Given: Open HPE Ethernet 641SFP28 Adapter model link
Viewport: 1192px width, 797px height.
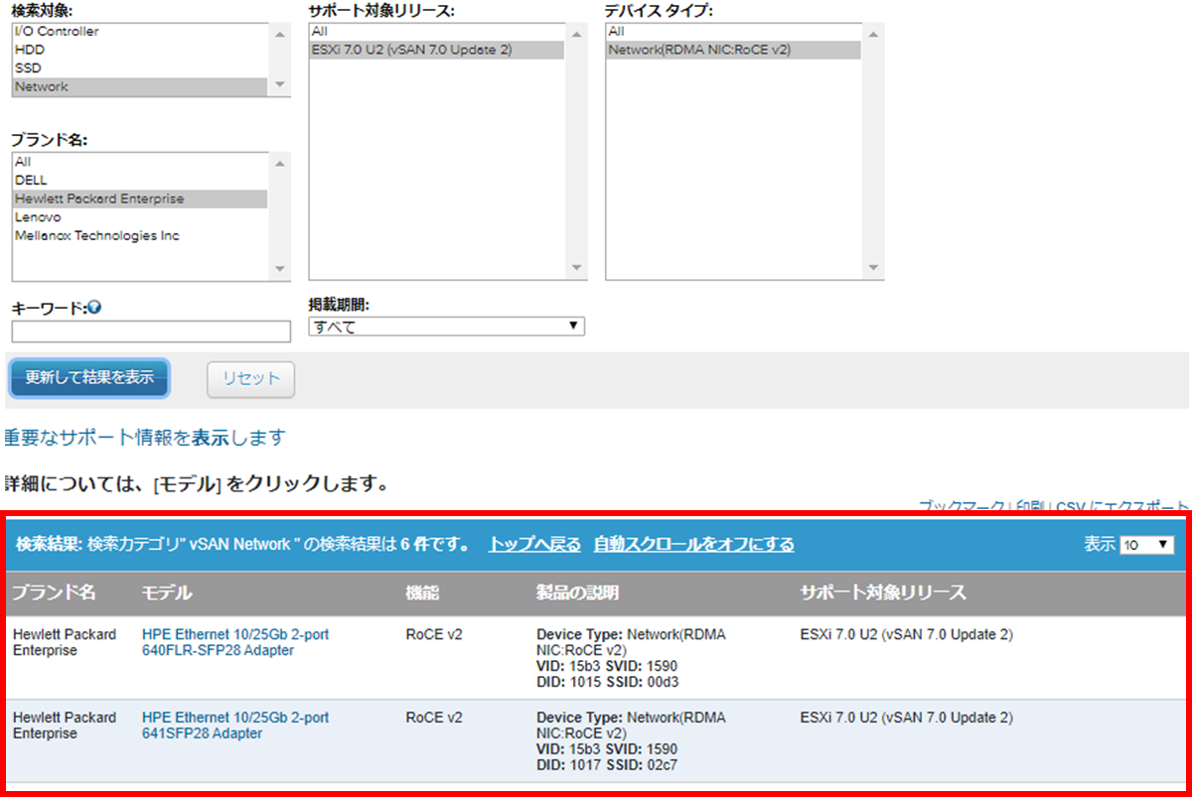Looking at the screenshot, I should click(x=235, y=726).
